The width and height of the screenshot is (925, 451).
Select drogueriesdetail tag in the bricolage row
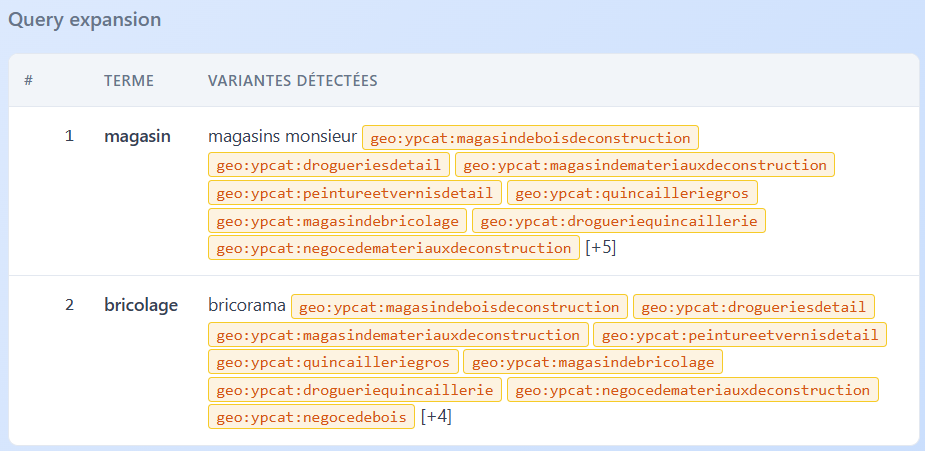click(754, 307)
